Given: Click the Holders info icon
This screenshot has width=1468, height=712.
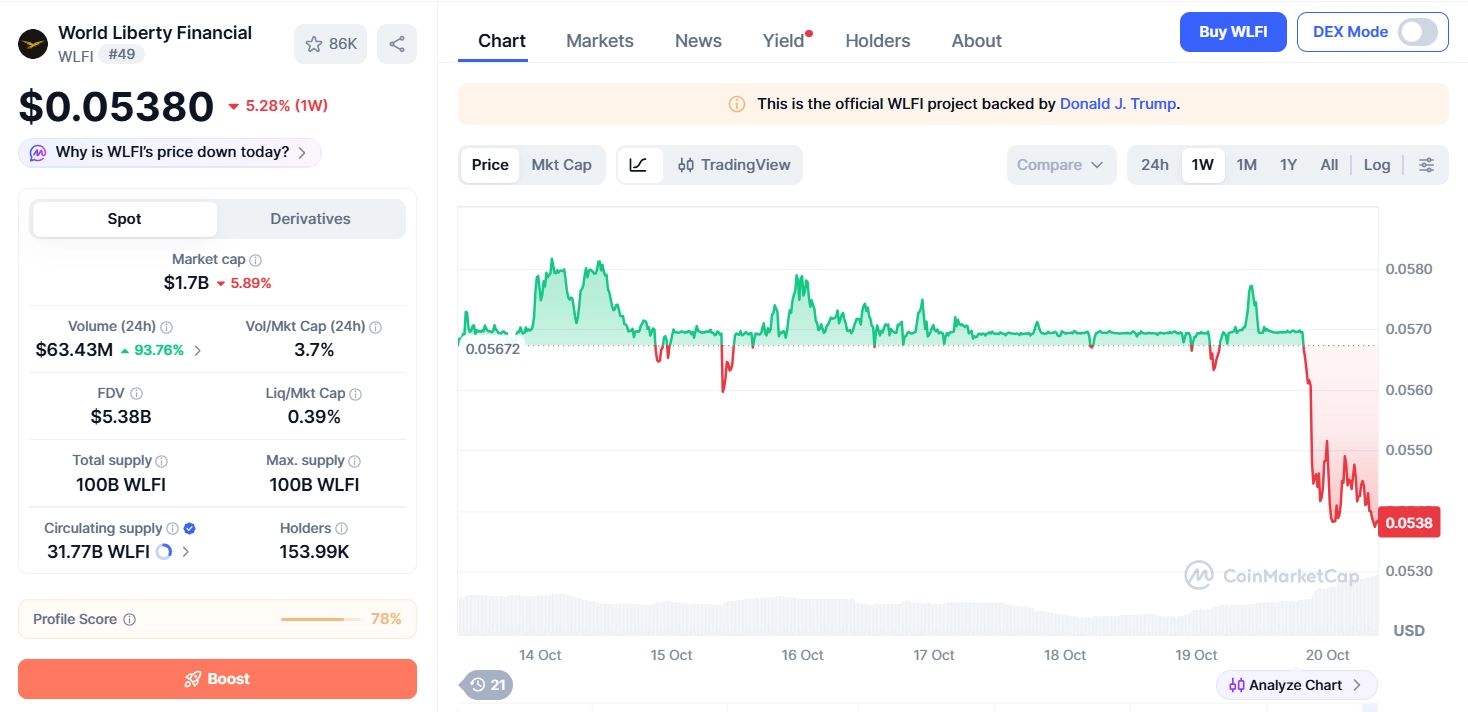Looking at the screenshot, I should pyautogui.click(x=341, y=528).
